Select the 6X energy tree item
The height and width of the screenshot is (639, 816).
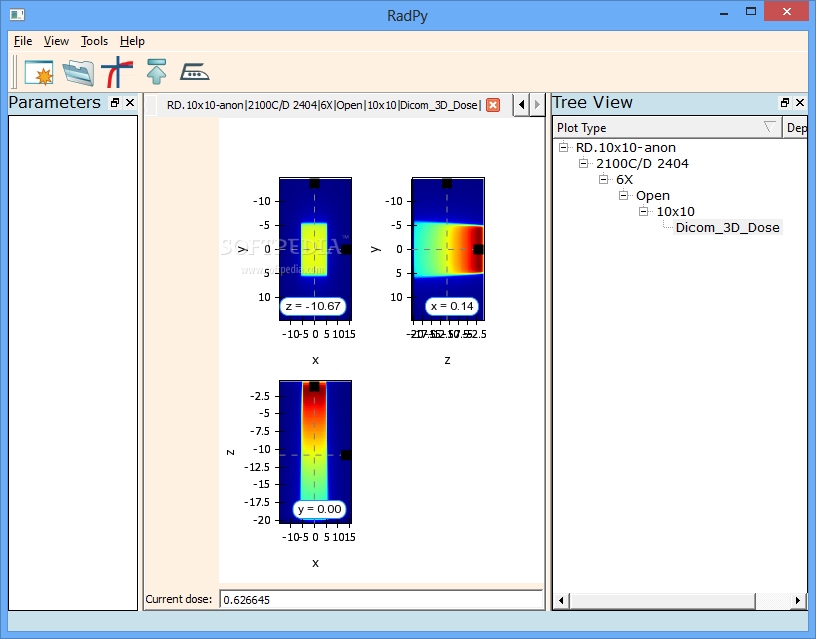pyautogui.click(x=624, y=180)
